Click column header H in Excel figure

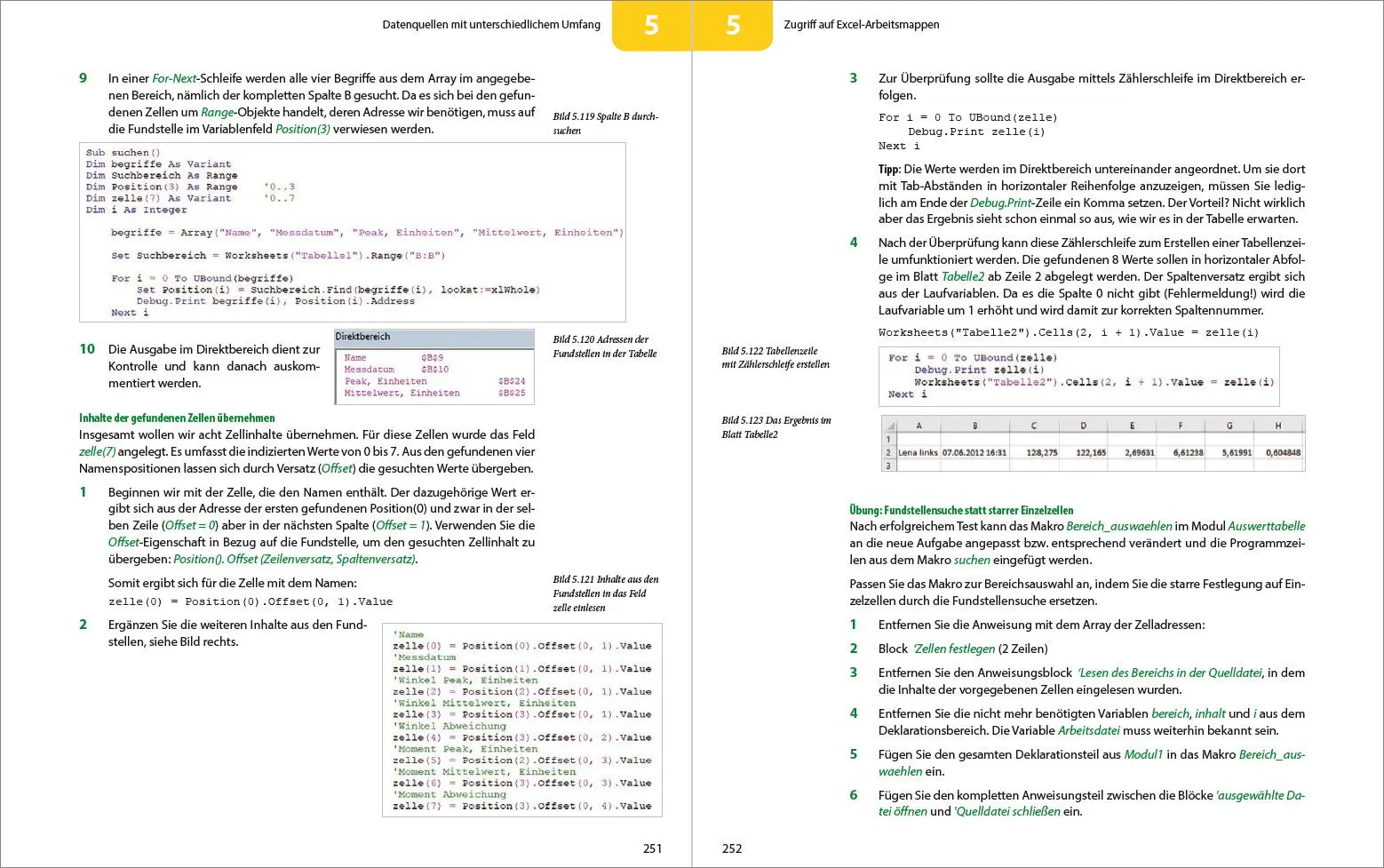[x=1277, y=426]
